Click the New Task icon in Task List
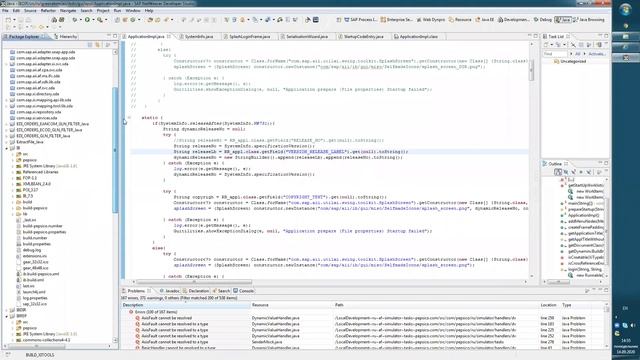 [x=546, y=45]
